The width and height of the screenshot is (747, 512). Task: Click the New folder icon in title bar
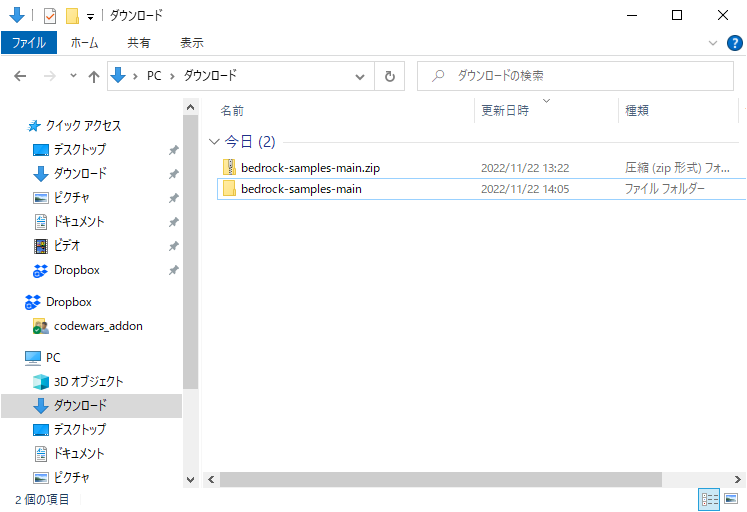coord(72,16)
